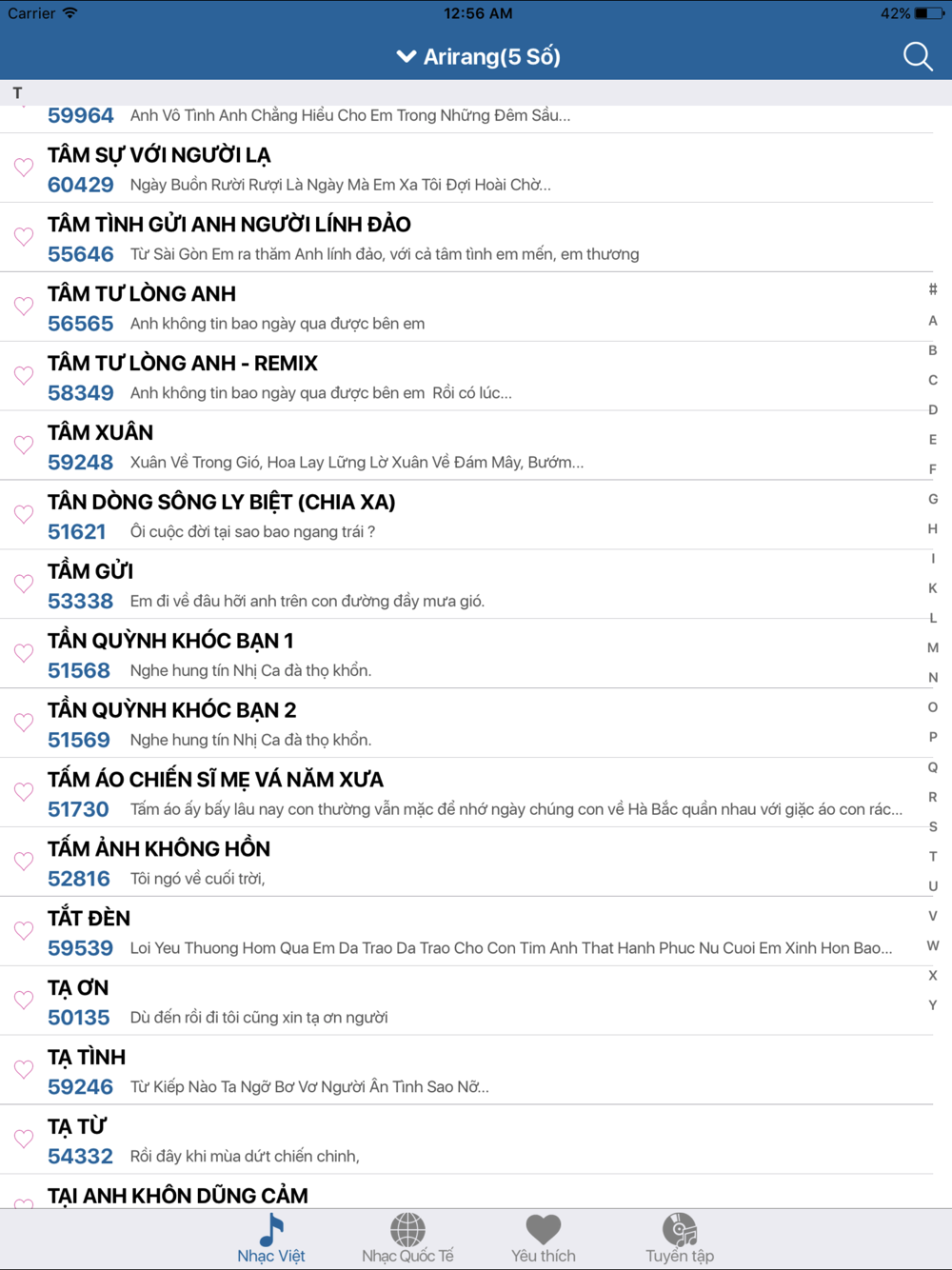Jump to letter D in index
Image resolution: width=952 pixels, height=1270 pixels.
933,409
